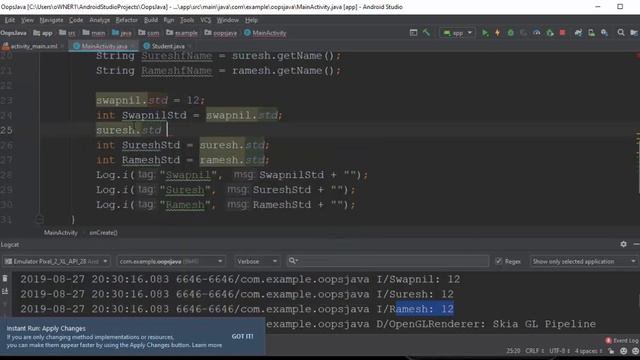The image size is (640, 360).
Task: Click java folder in navigation bar
Action: click(x=122, y=33)
